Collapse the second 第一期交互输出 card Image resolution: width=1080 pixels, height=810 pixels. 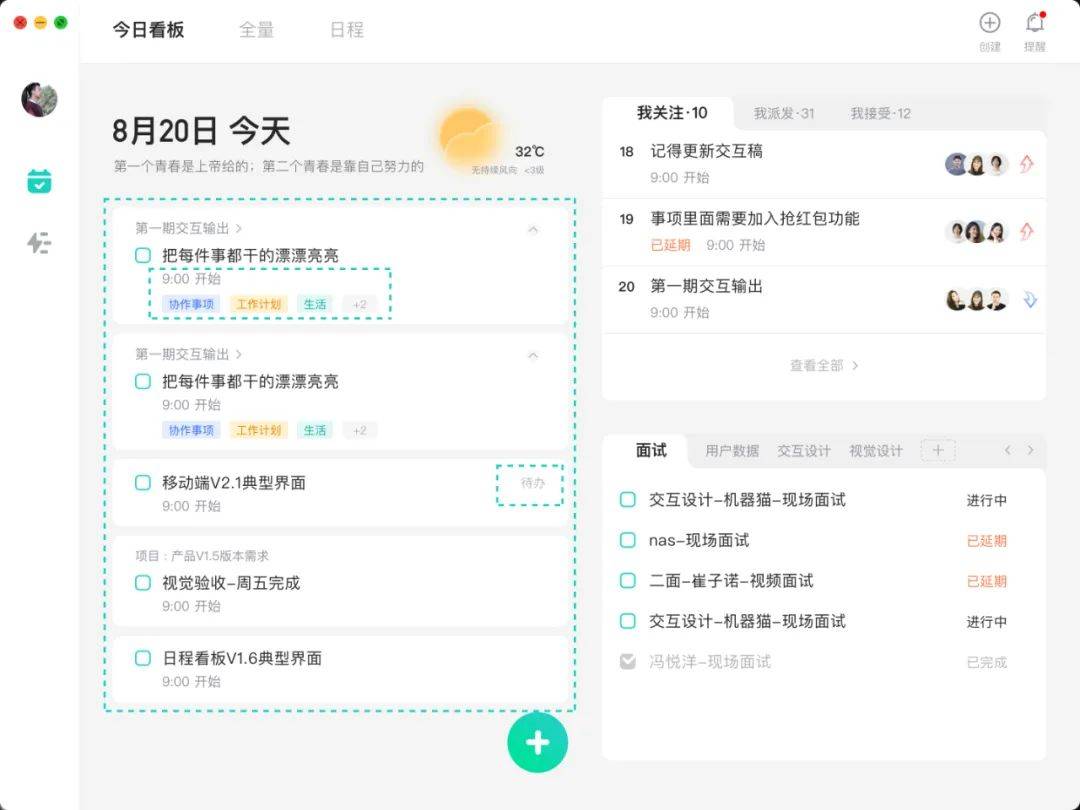(x=532, y=355)
